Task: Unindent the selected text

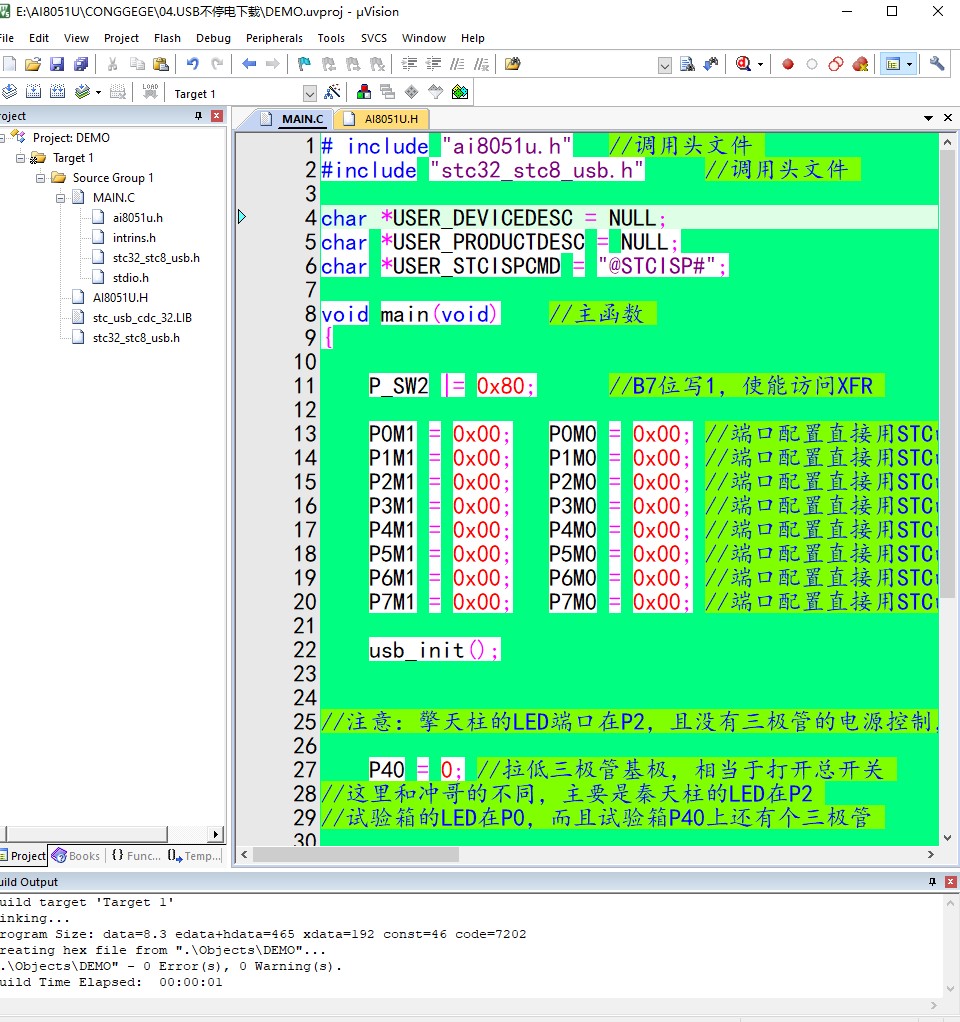Action: (433, 64)
